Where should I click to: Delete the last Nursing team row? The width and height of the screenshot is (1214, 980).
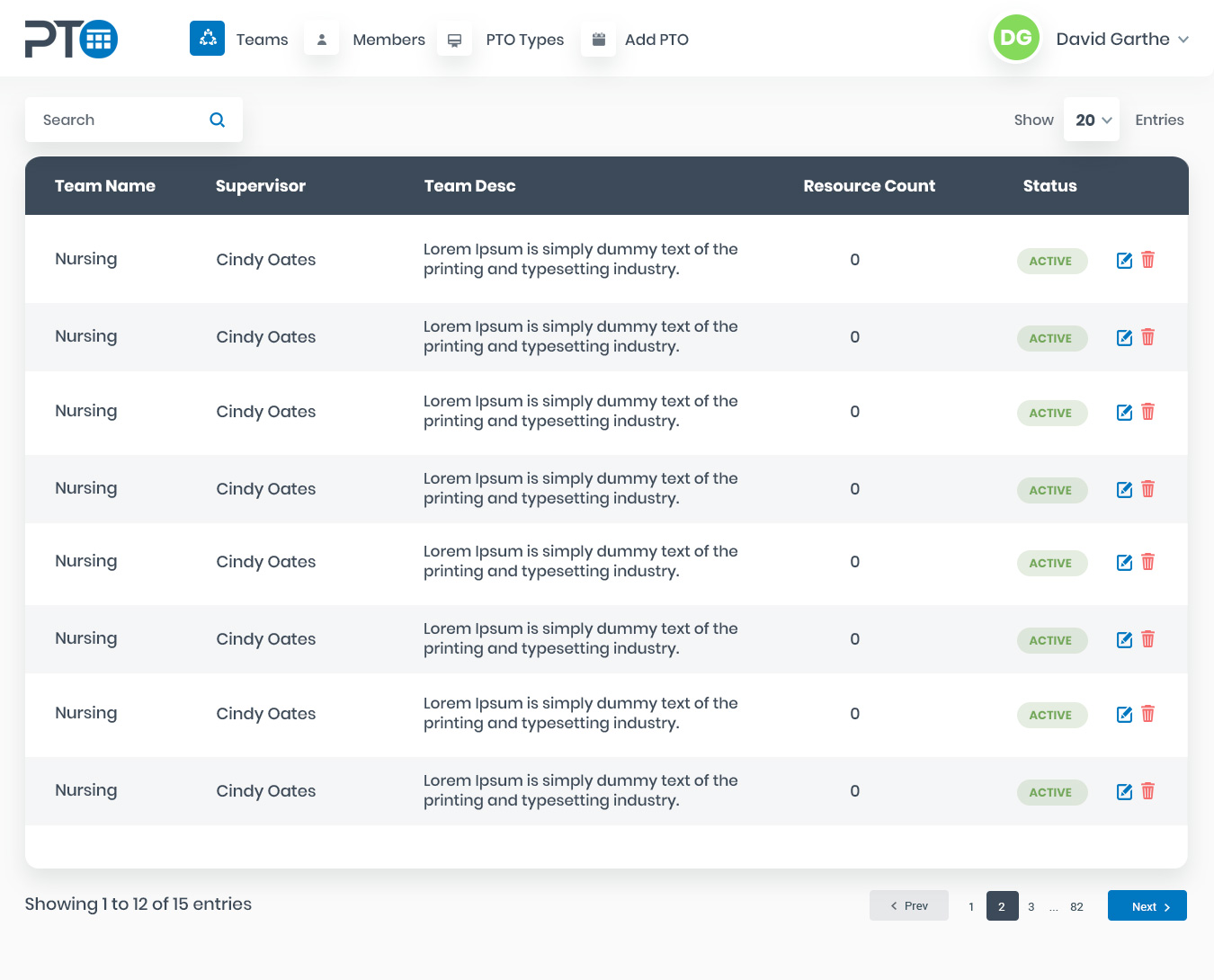(x=1148, y=791)
